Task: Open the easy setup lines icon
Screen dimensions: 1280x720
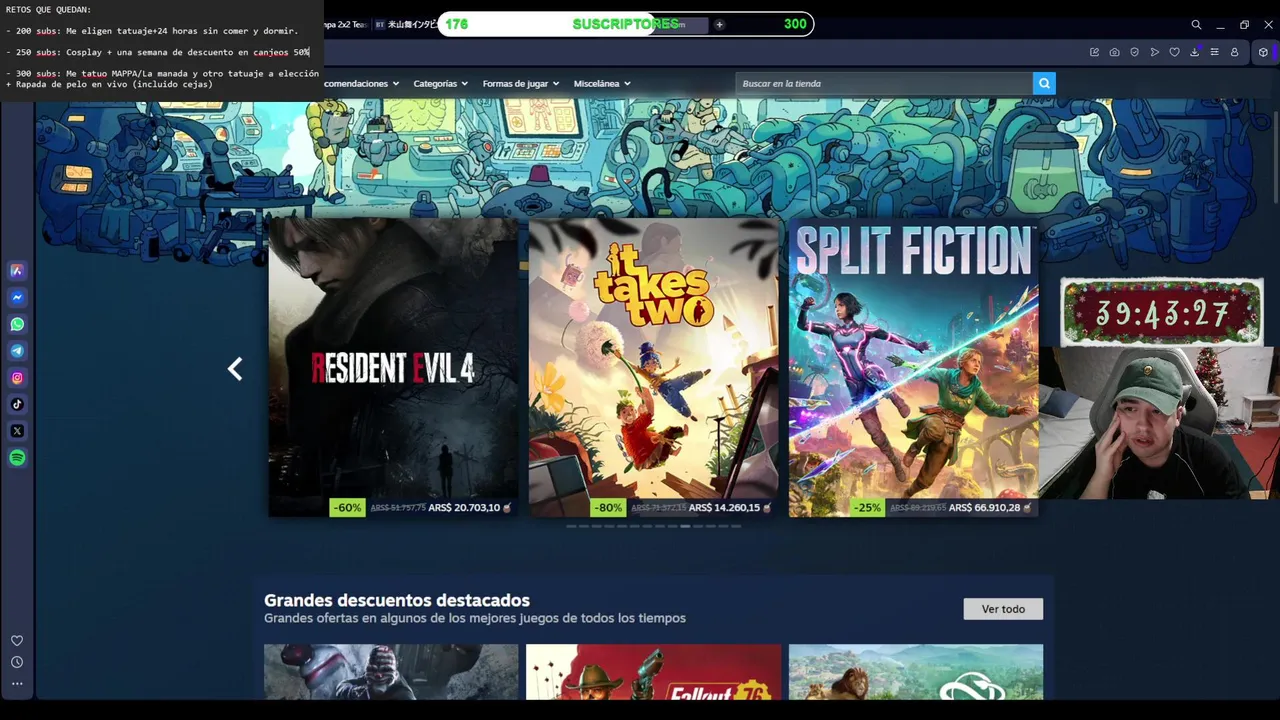Action: coord(1214,52)
